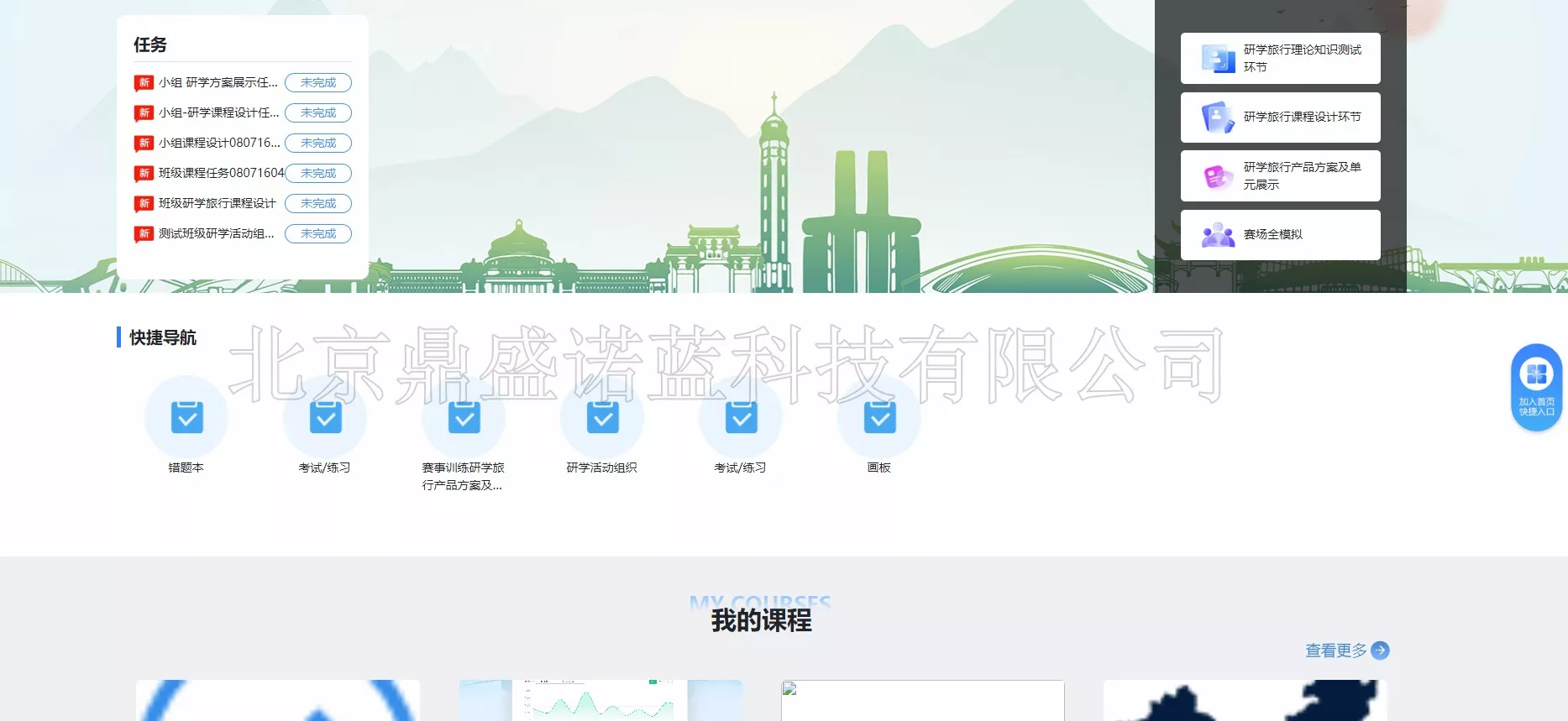
Task: Open the course thumbnail with dark map
Action: coord(1245,700)
